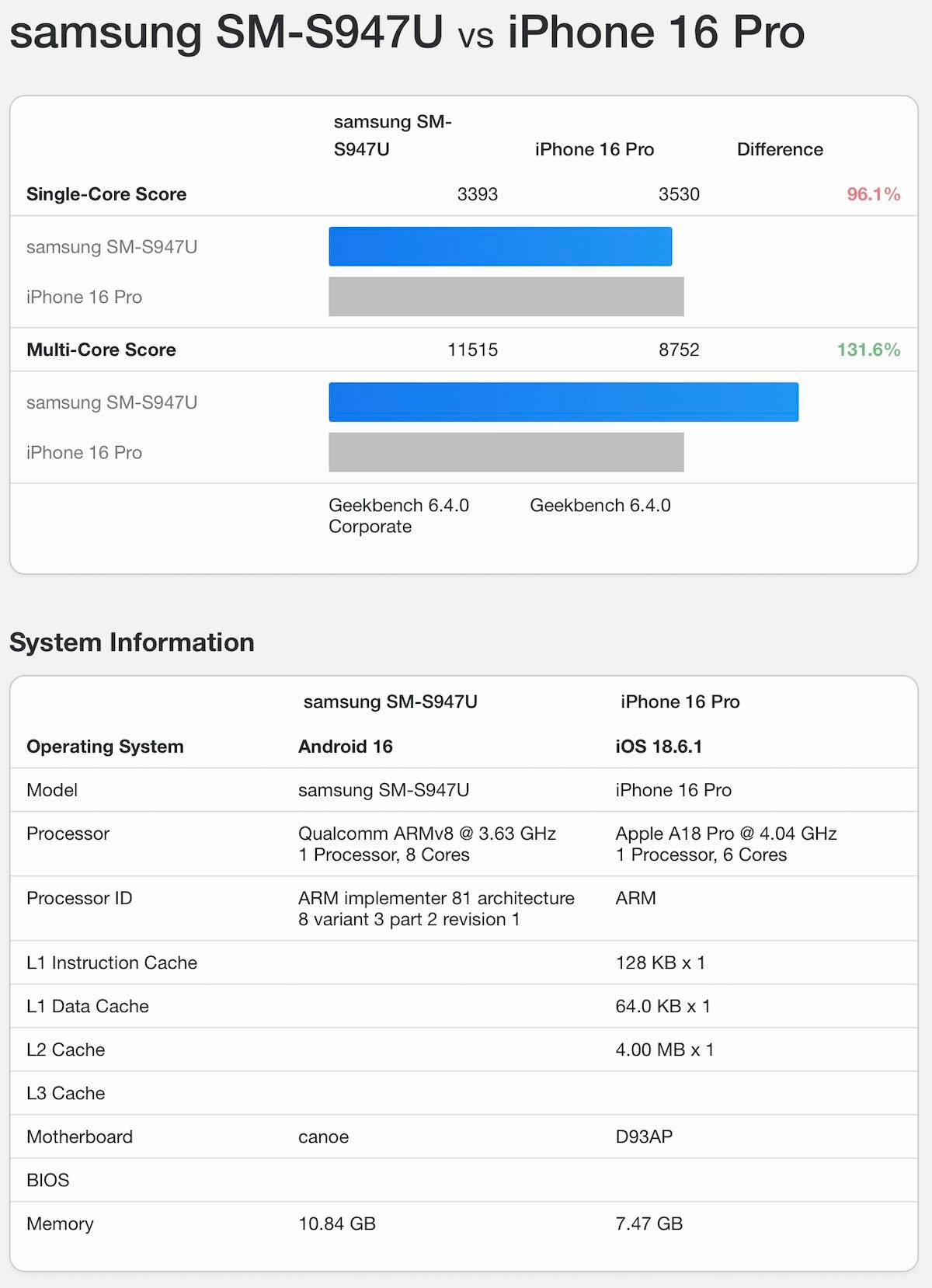932x1288 pixels.
Task: Click 'Apple A18 Pro @ 4.04 GHz' text
Action: [x=726, y=834]
